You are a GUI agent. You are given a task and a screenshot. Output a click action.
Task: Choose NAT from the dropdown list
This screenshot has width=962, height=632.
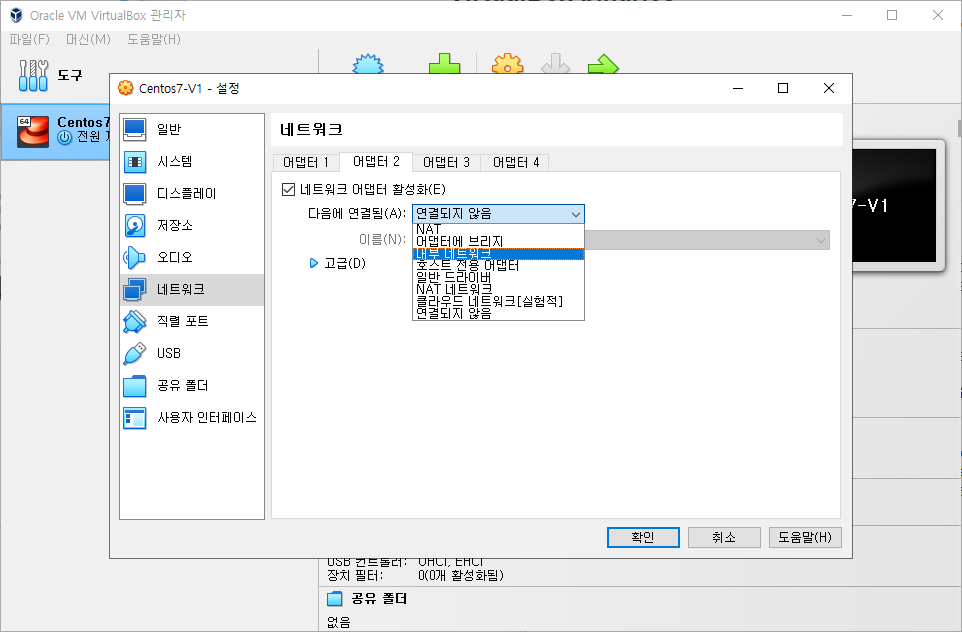point(498,229)
